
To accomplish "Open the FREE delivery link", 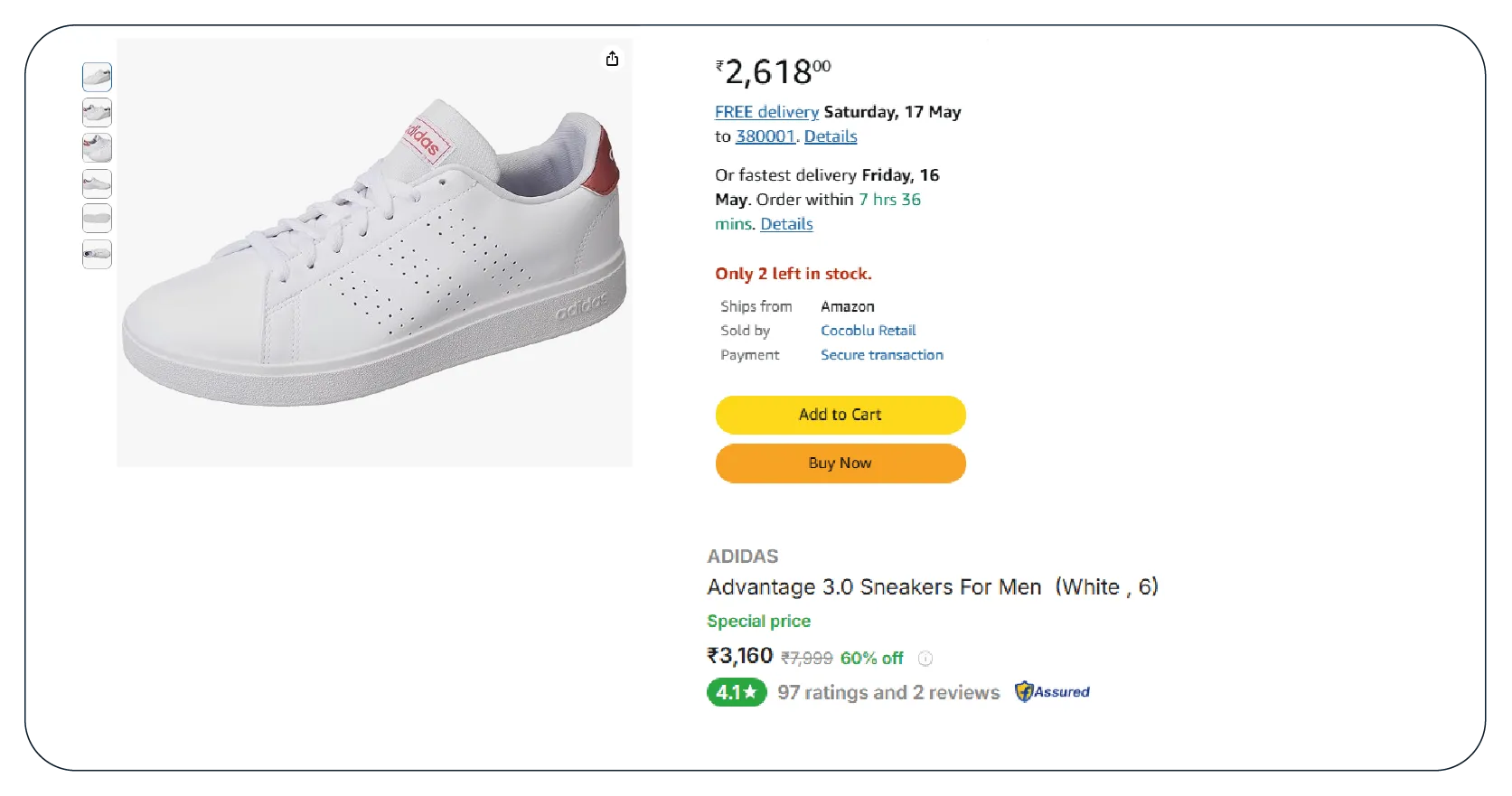I will tap(766, 112).
